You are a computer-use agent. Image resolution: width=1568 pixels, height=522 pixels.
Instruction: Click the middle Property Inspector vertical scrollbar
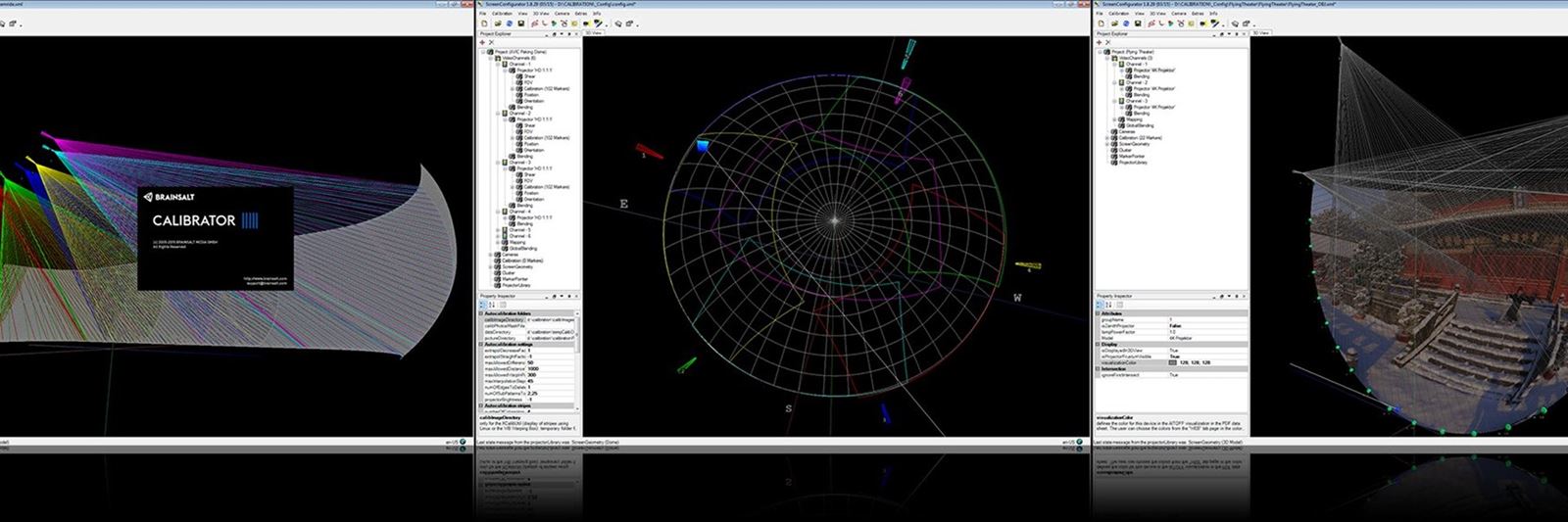pos(577,360)
